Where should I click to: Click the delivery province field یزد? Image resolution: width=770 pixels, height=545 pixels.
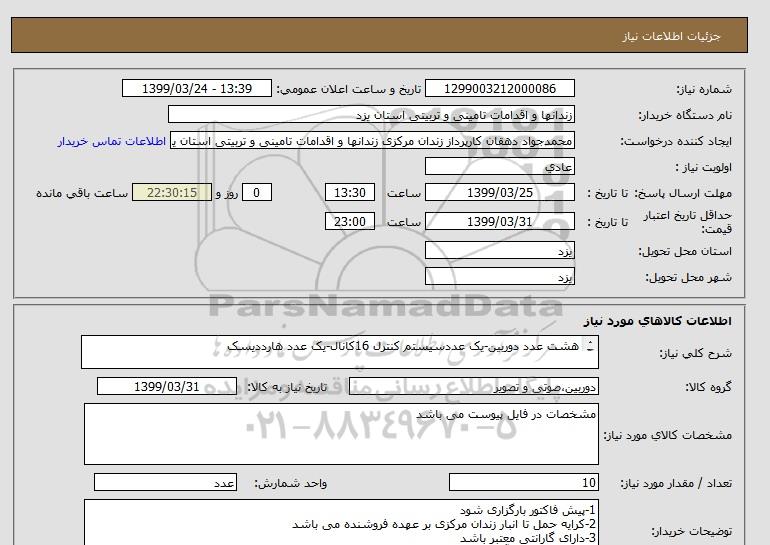point(499,250)
